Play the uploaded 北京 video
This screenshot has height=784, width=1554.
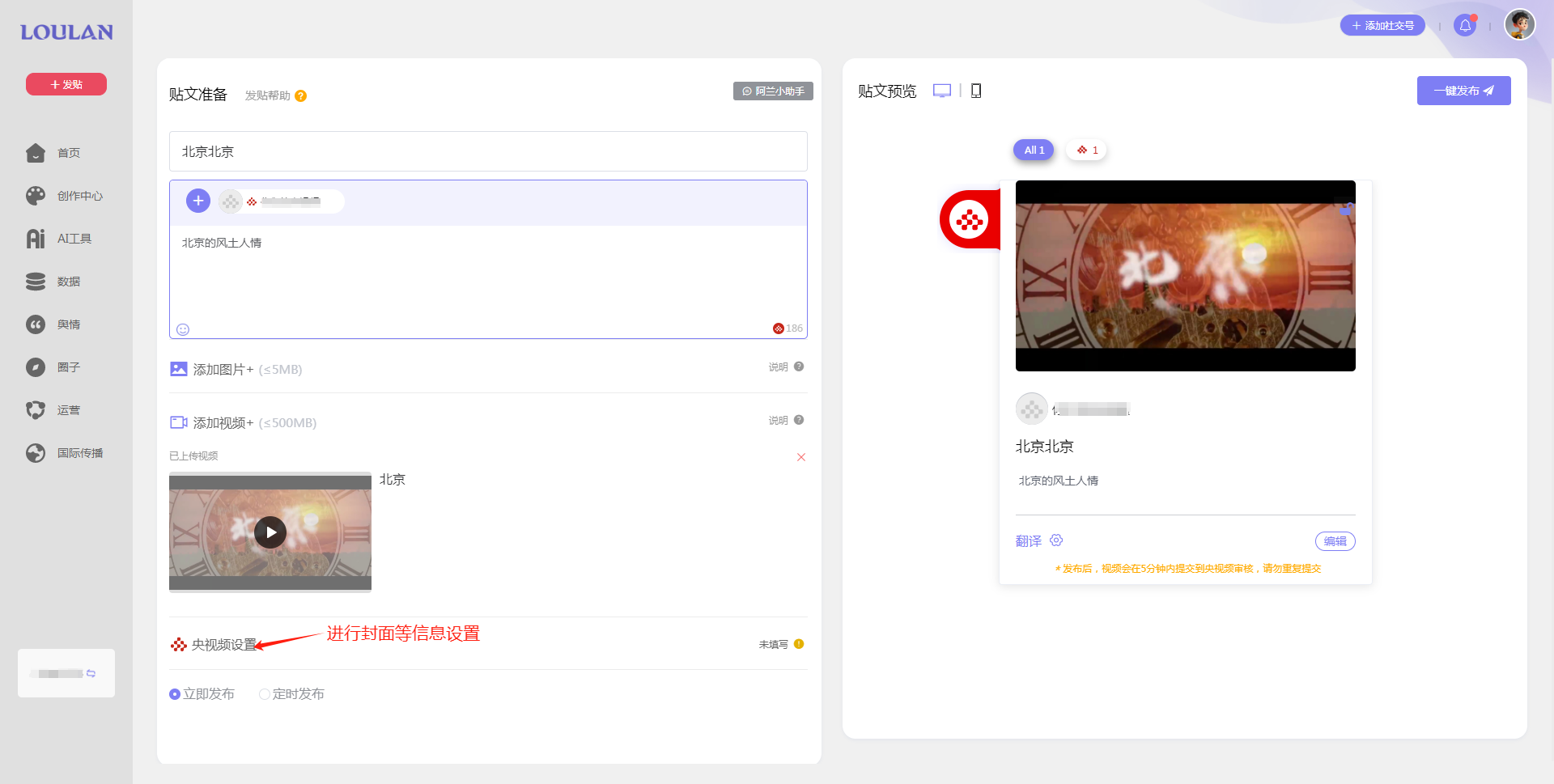coord(270,532)
